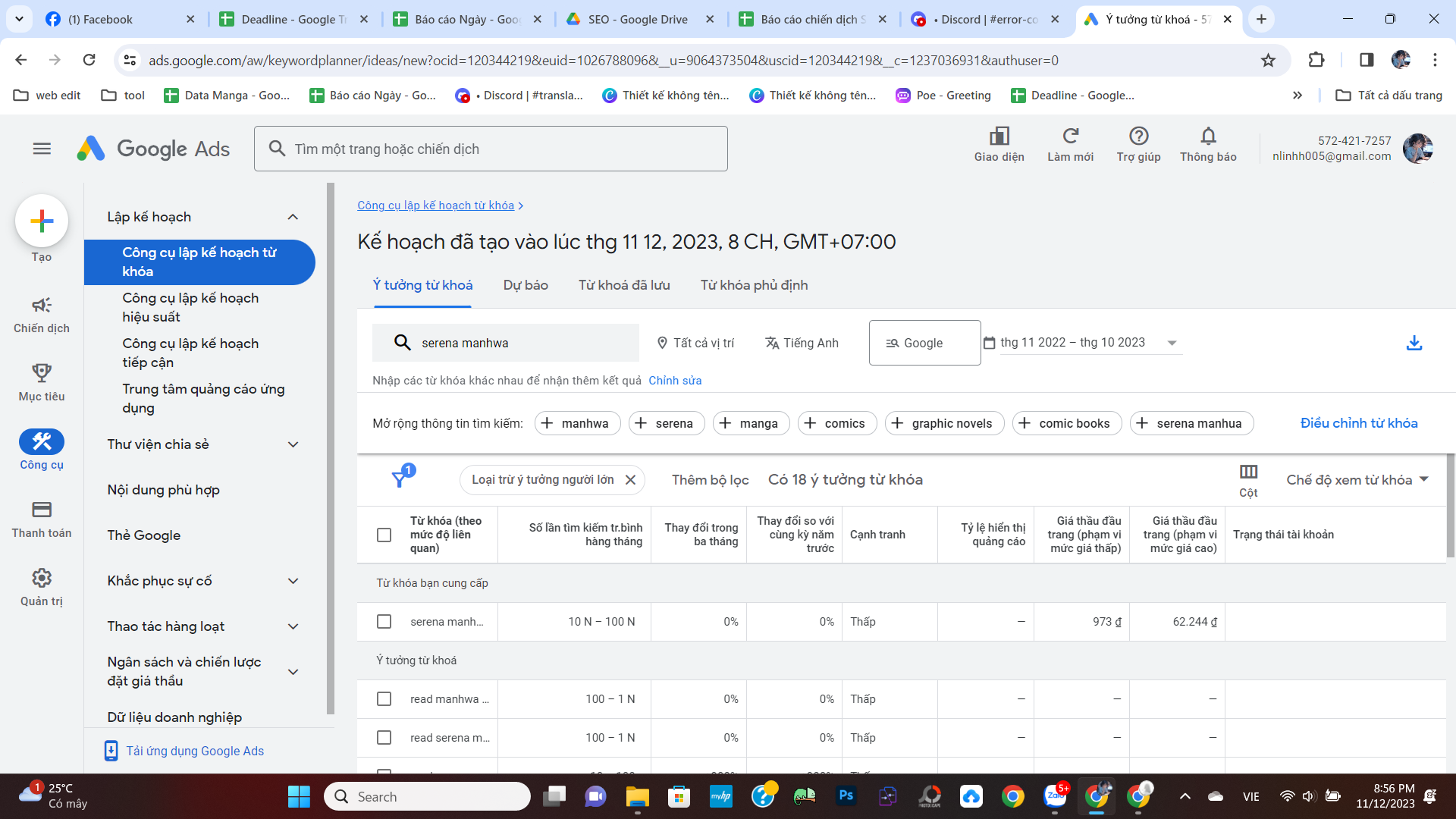Open Chiến dịch megaphone icon
The height and width of the screenshot is (819, 1456).
tap(42, 305)
